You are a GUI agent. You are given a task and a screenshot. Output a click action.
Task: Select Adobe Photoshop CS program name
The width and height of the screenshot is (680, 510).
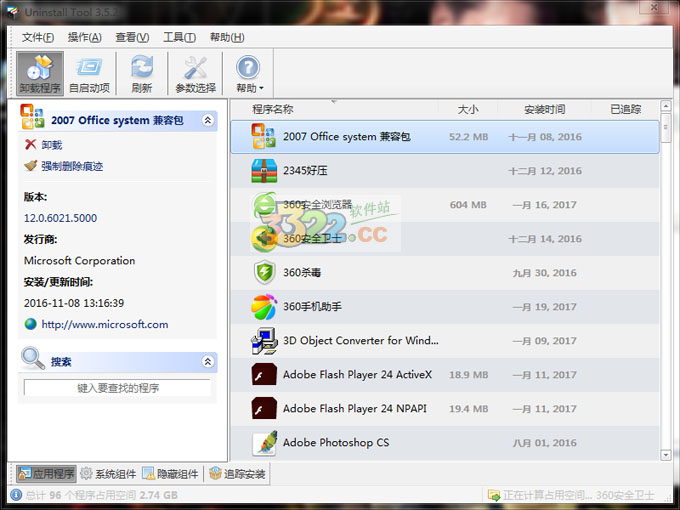336,443
